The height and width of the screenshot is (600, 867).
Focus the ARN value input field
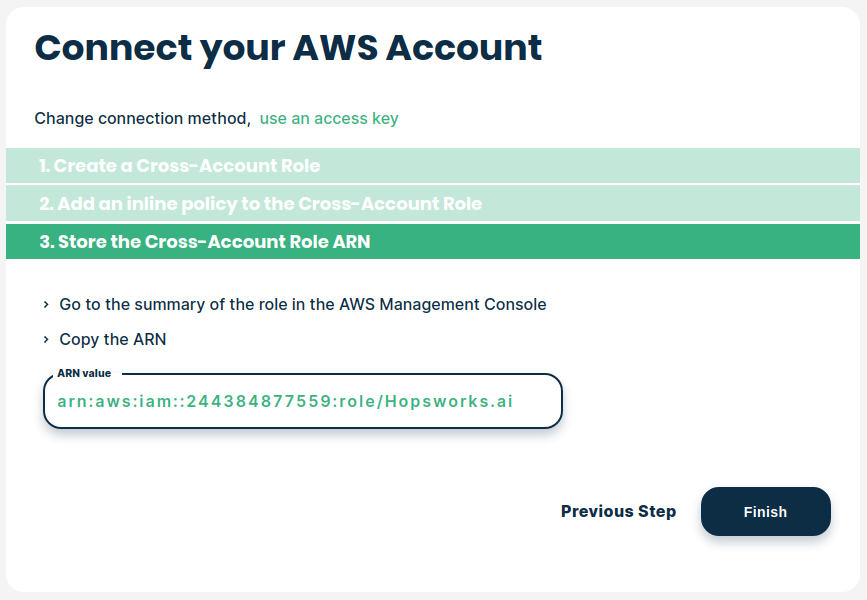[x=302, y=402]
